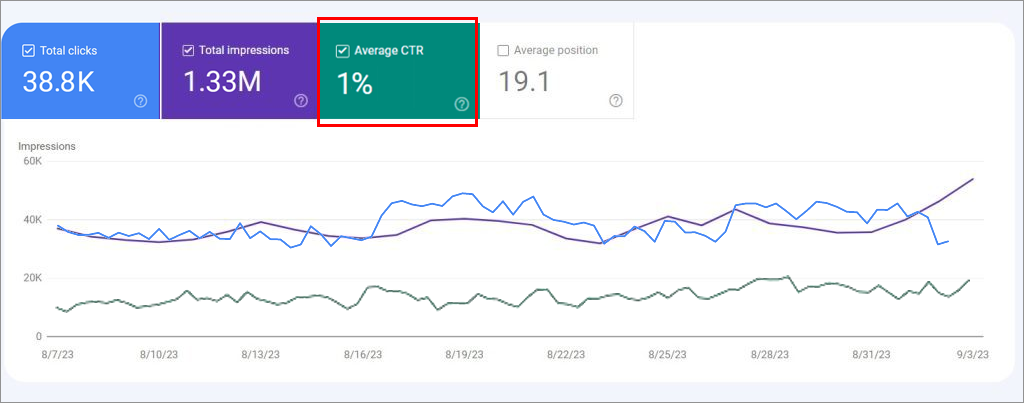Click the Total impressions card label
Image resolution: width=1024 pixels, height=403 pixels.
pyautogui.click(x=244, y=50)
